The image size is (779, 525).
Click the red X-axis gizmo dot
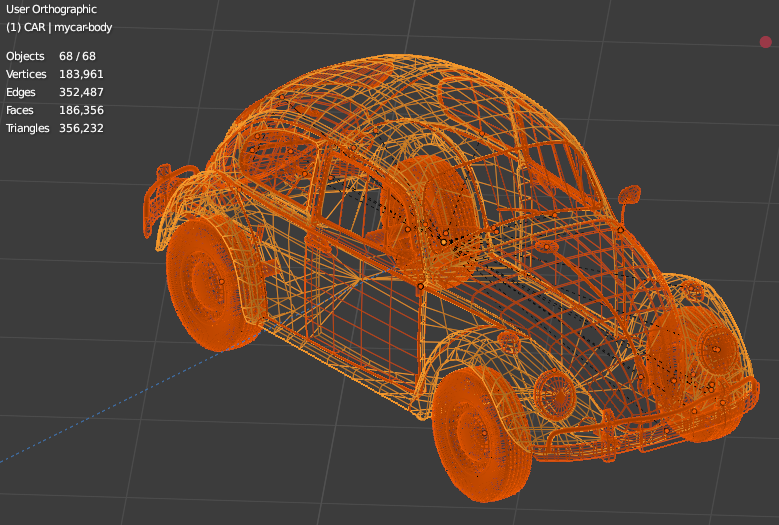coord(766,42)
